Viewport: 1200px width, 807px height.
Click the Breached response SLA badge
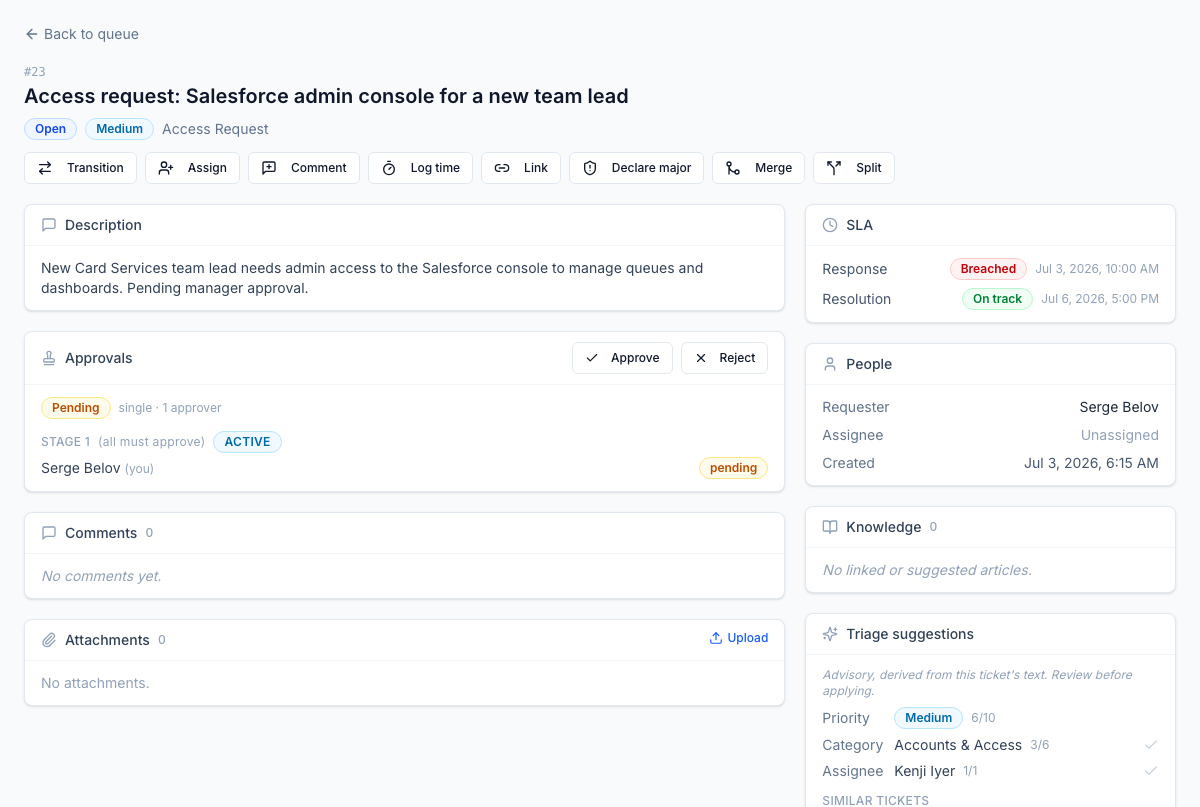[988, 269]
